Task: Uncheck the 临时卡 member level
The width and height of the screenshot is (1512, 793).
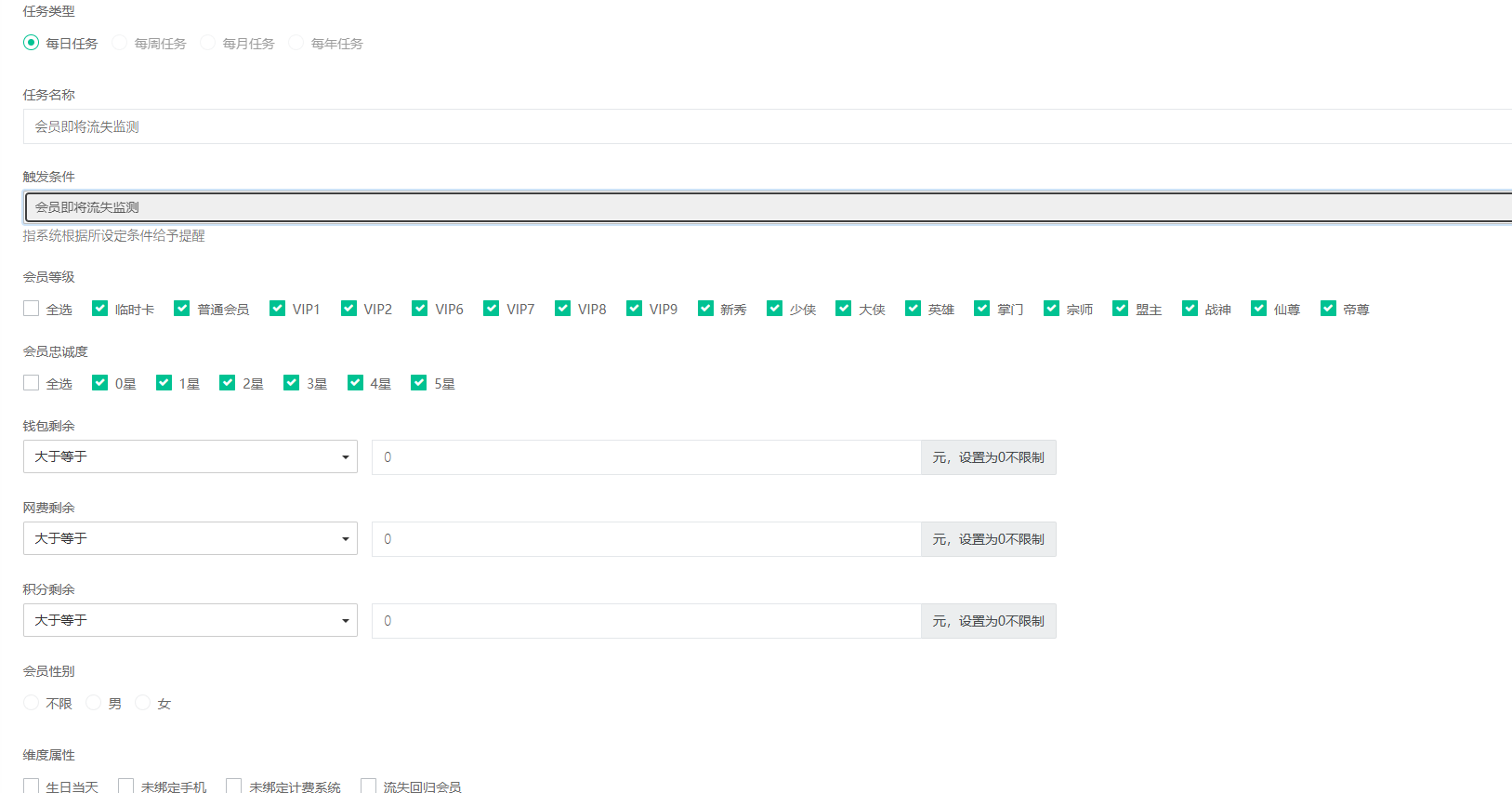Action: coord(99,309)
